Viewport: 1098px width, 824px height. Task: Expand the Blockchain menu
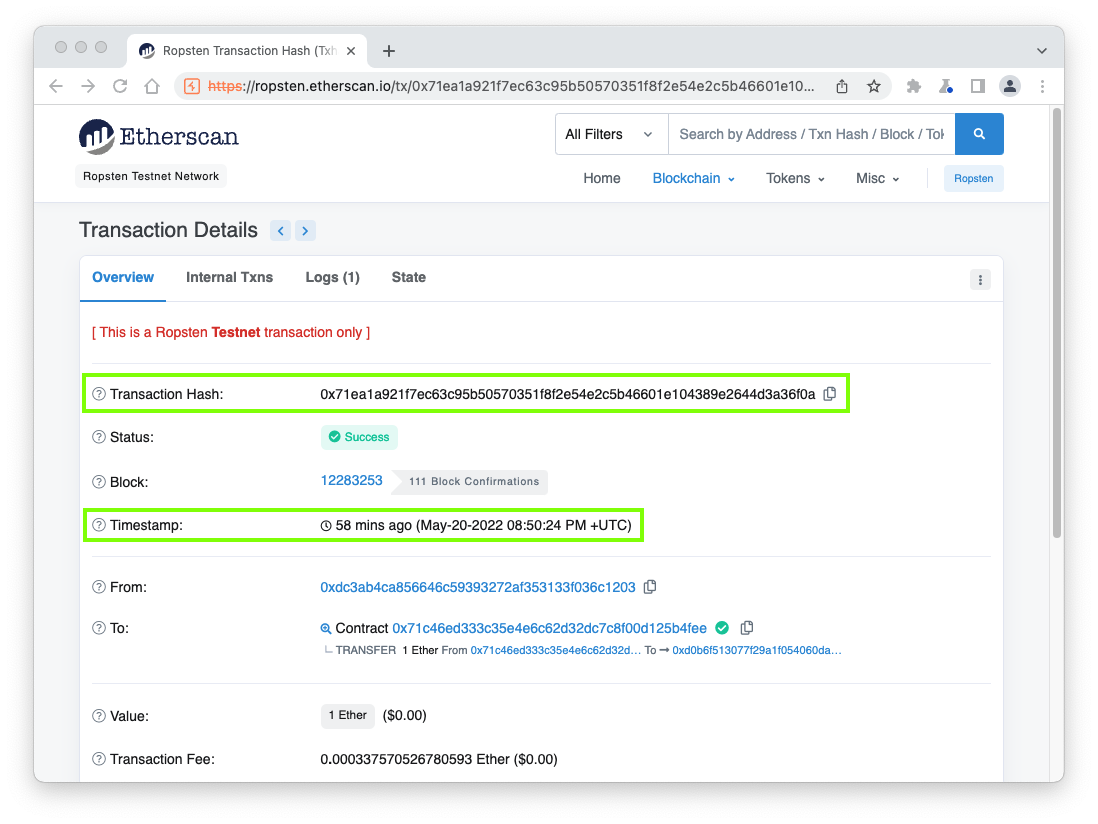(693, 179)
